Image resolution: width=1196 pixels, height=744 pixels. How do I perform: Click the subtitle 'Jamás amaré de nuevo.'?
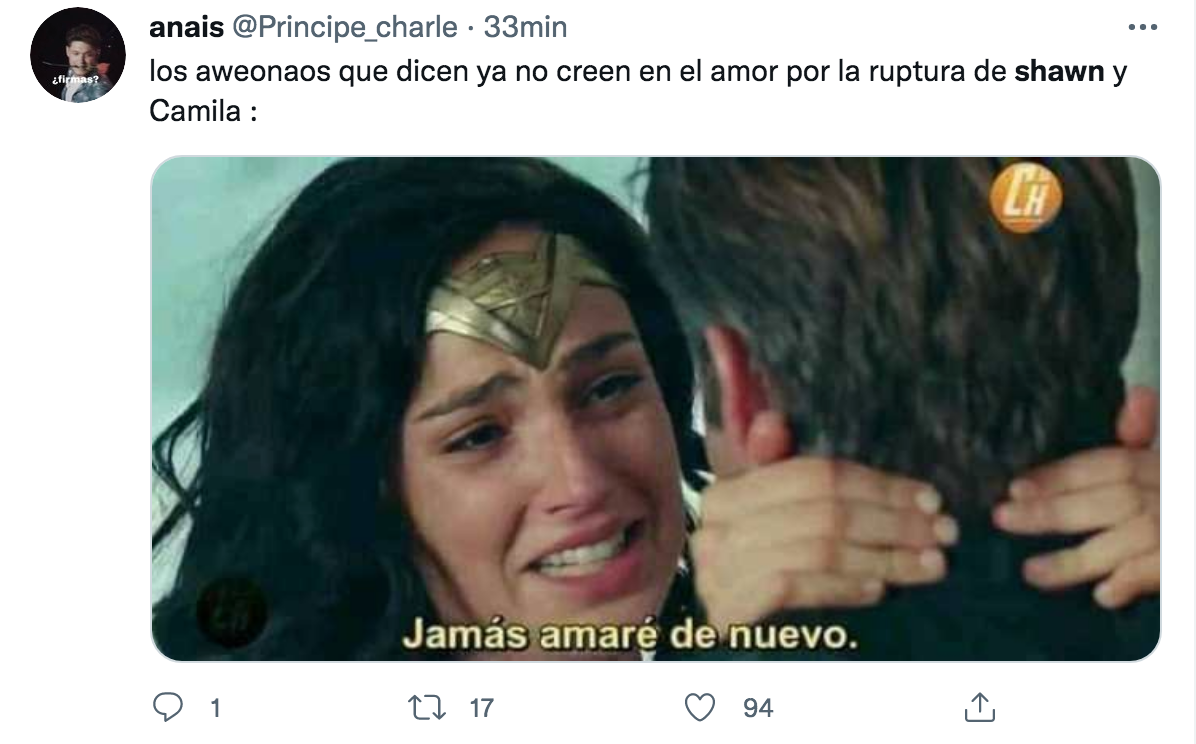click(630, 634)
